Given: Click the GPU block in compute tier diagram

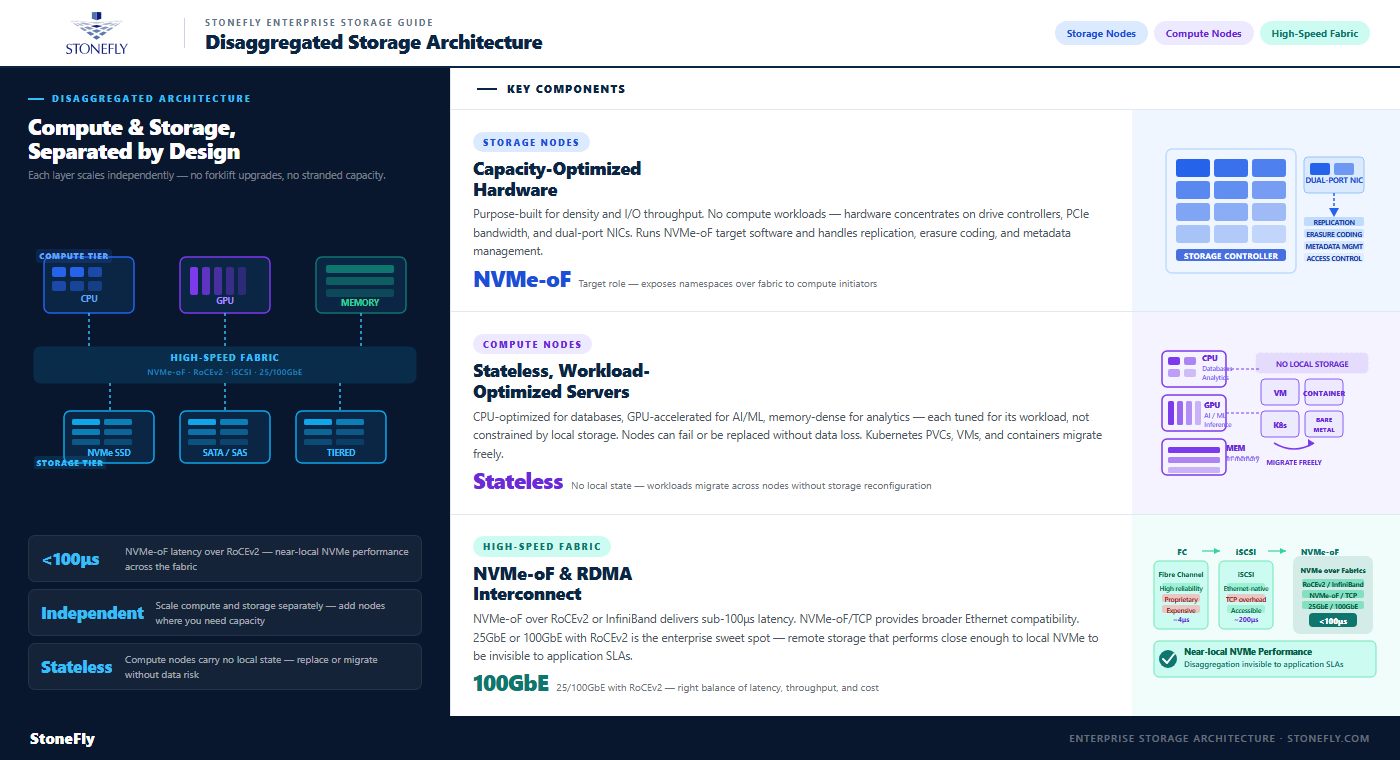Looking at the screenshot, I should (x=225, y=285).
